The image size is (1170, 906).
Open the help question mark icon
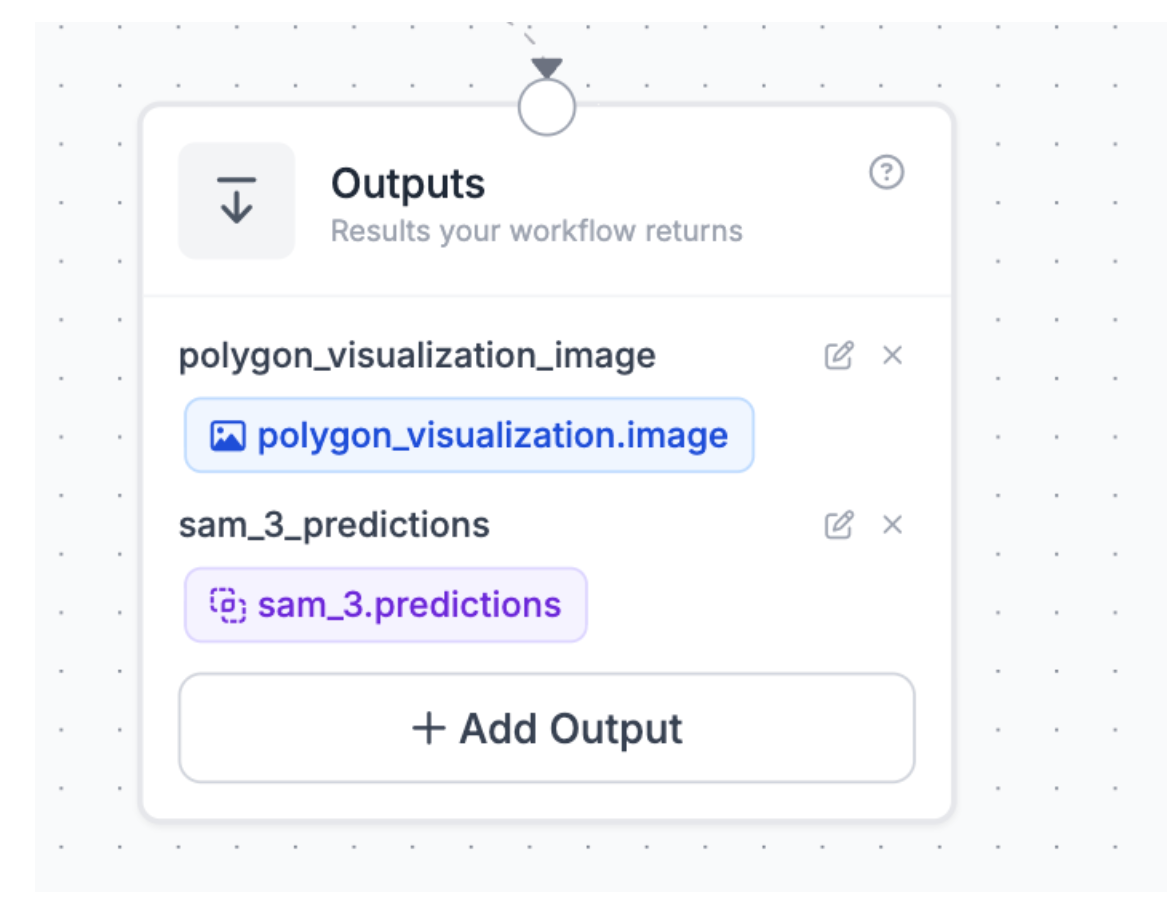click(x=886, y=174)
